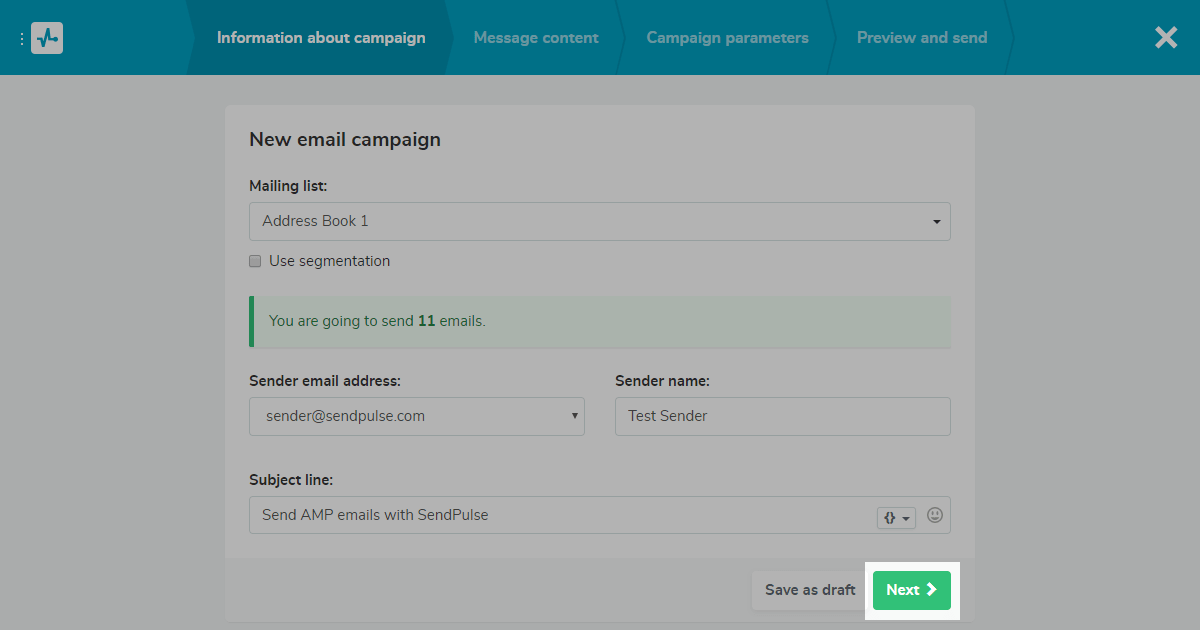The width and height of the screenshot is (1200, 630).
Task: Enable the Use segmentation checkbox
Action: 256,261
